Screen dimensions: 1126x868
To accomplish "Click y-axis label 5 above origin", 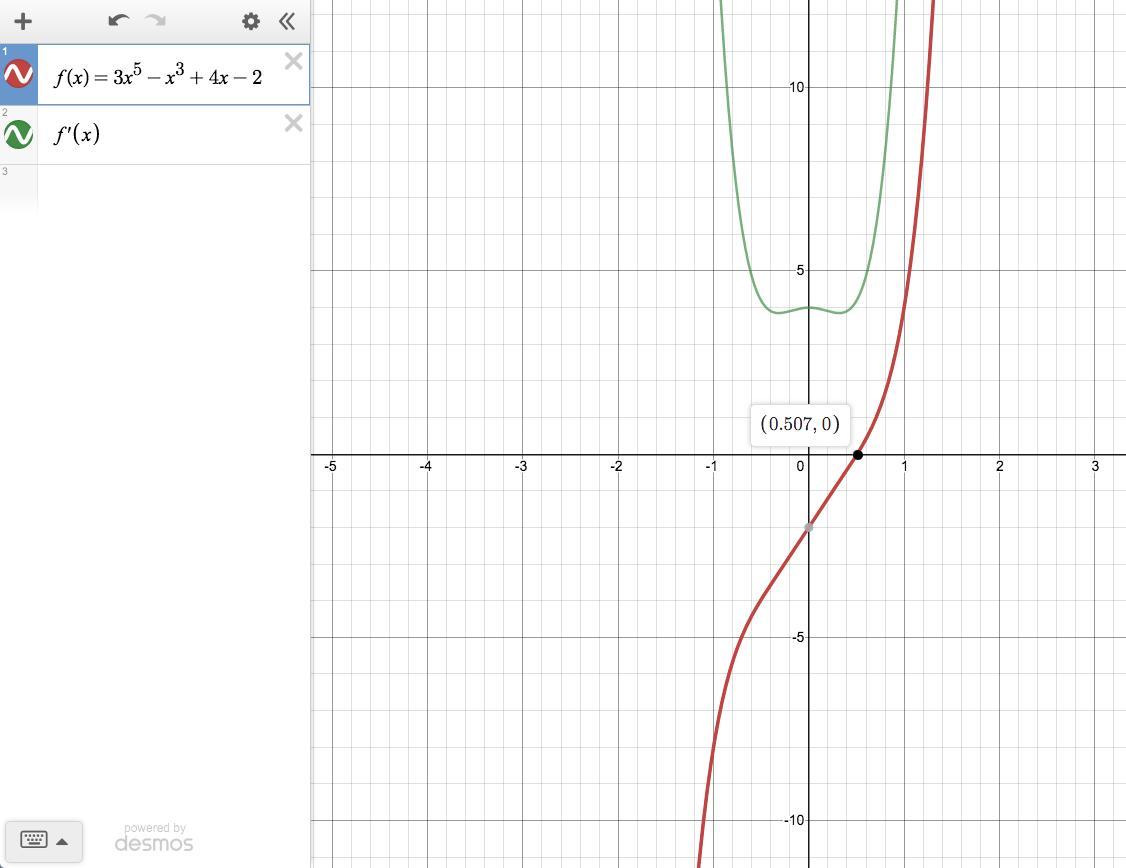I will [x=800, y=271].
